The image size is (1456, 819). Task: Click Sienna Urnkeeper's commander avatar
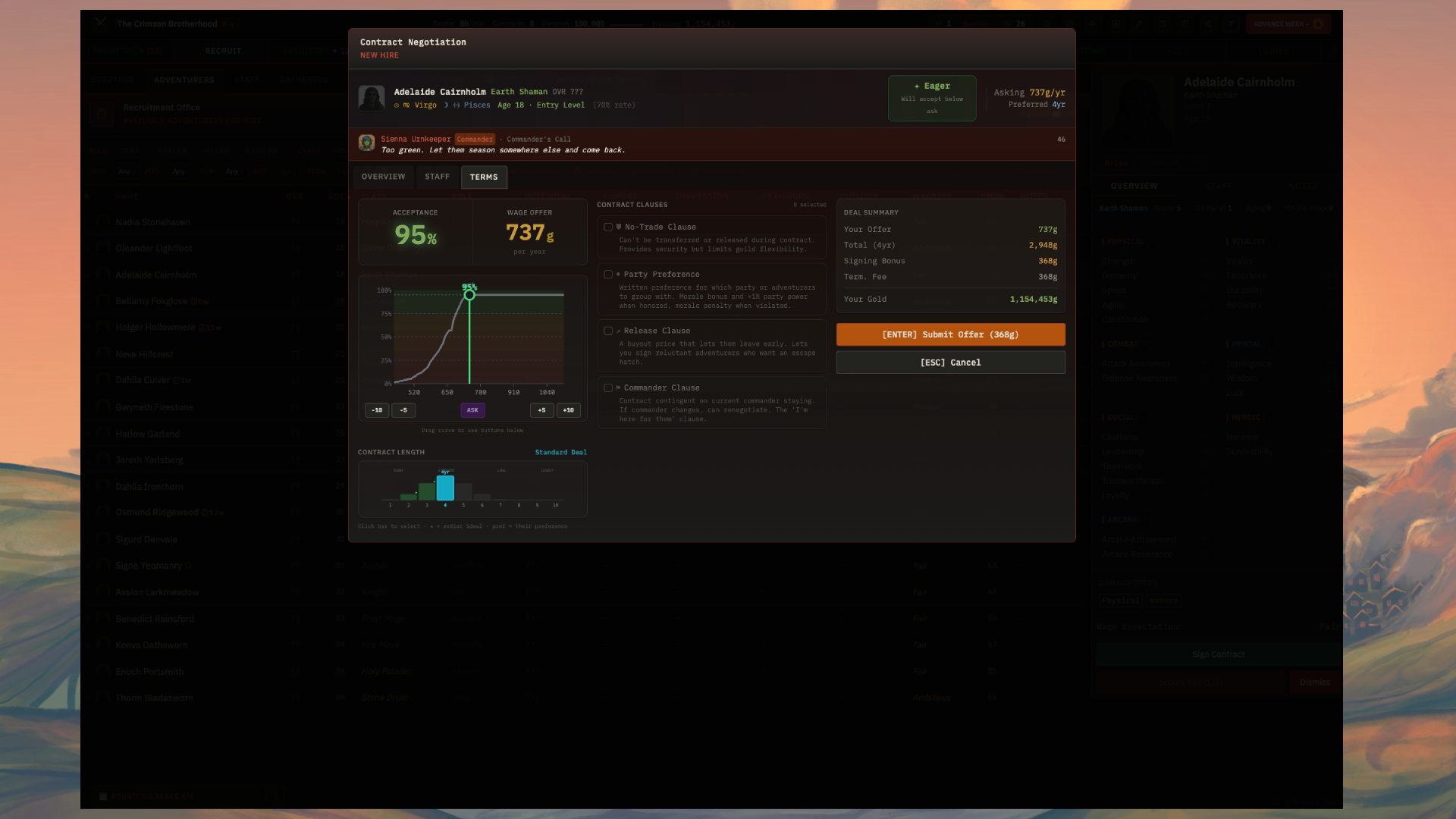pyautogui.click(x=367, y=143)
